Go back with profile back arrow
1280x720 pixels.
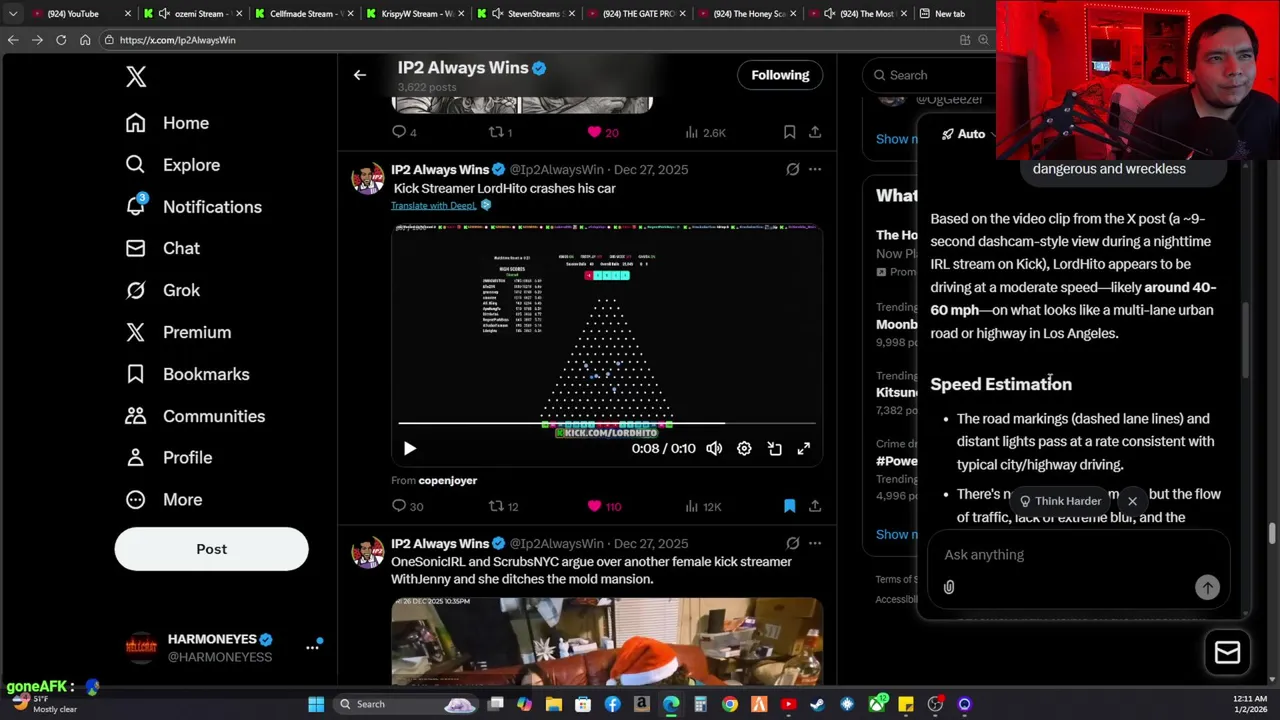(360, 75)
